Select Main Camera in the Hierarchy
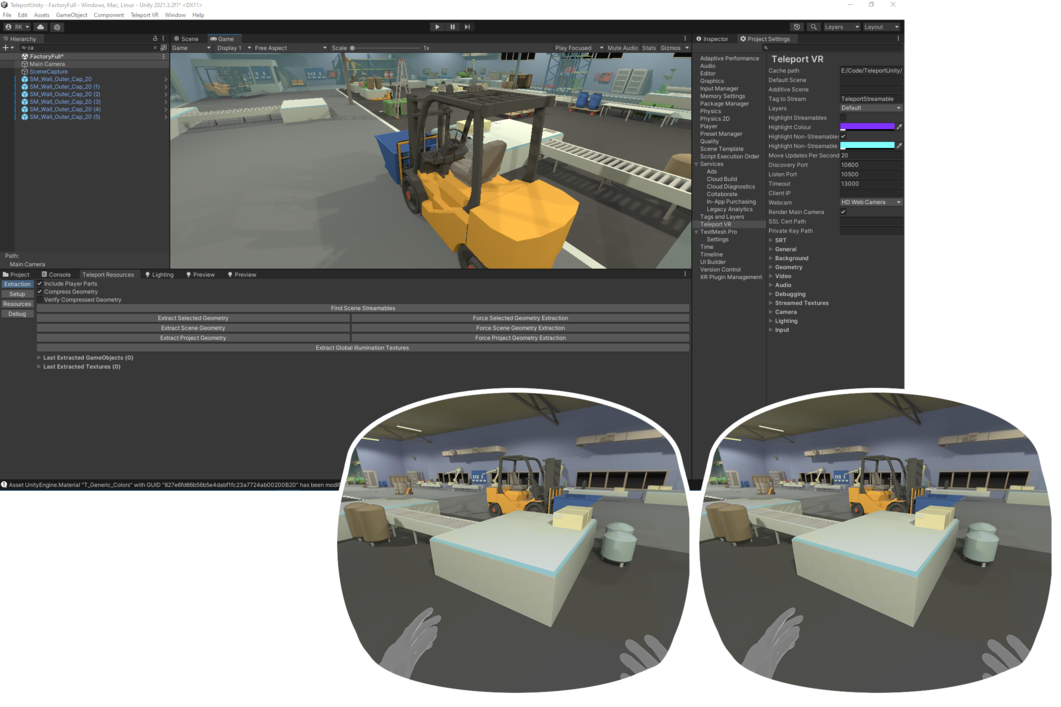Viewport: 1061px width, 707px height. tap(47, 64)
